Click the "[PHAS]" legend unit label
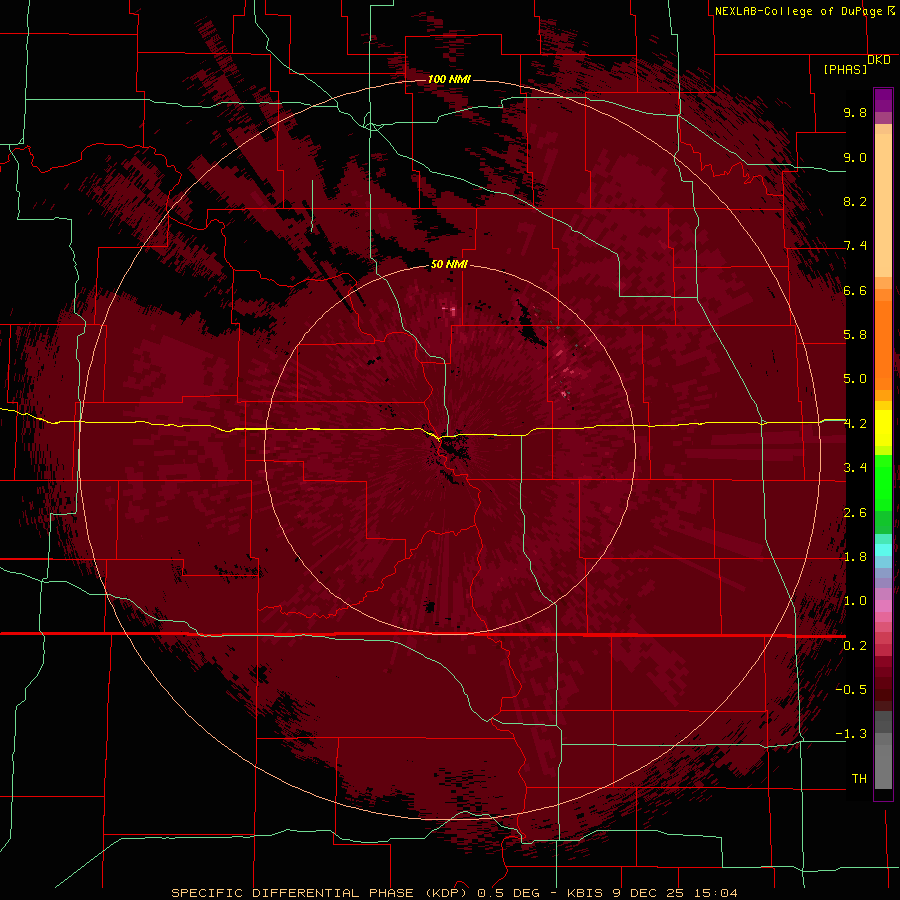The width and height of the screenshot is (900, 900). (845, 69)
